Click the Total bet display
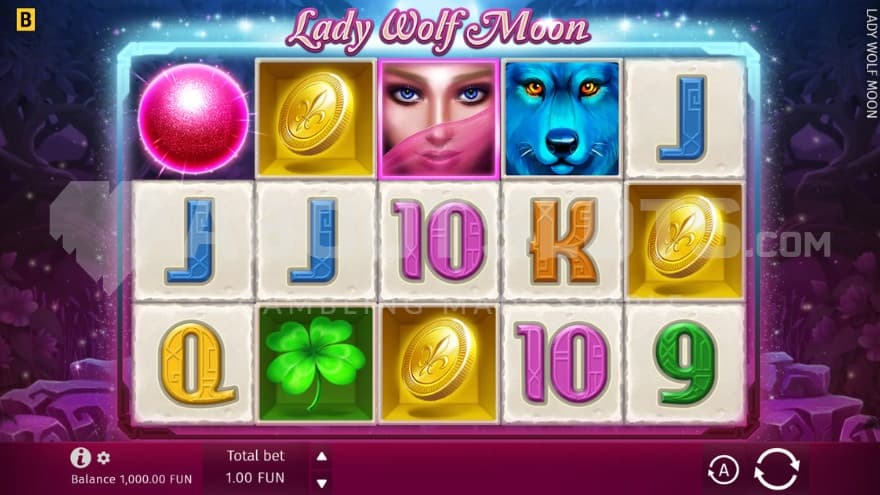Viewport: 880px width, 495px height. click(255, 467)
